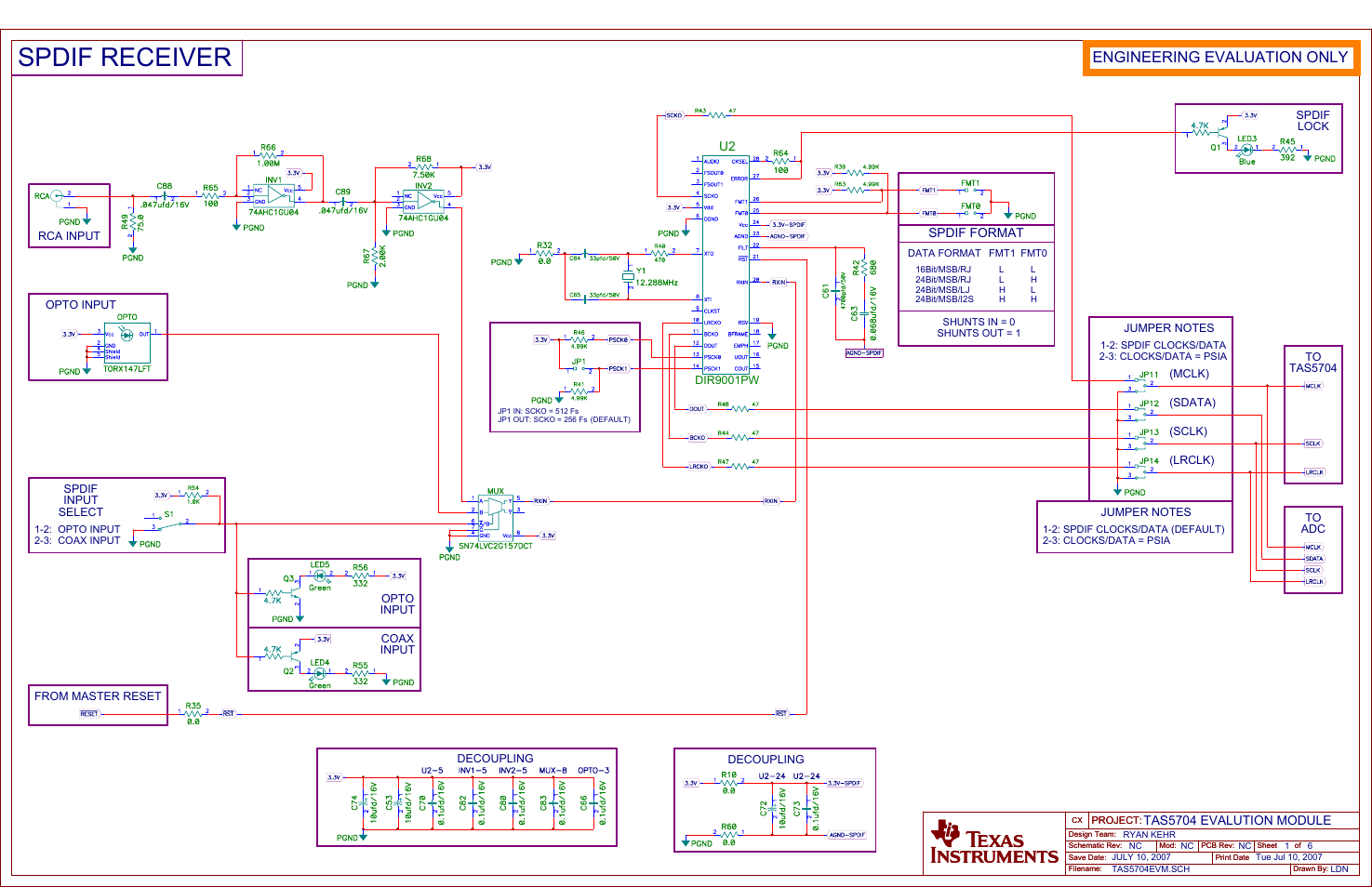Viewport: 1372px width, 887px height.
Task: Click the LED5 Green diode symbol
Action: [320, 576]
